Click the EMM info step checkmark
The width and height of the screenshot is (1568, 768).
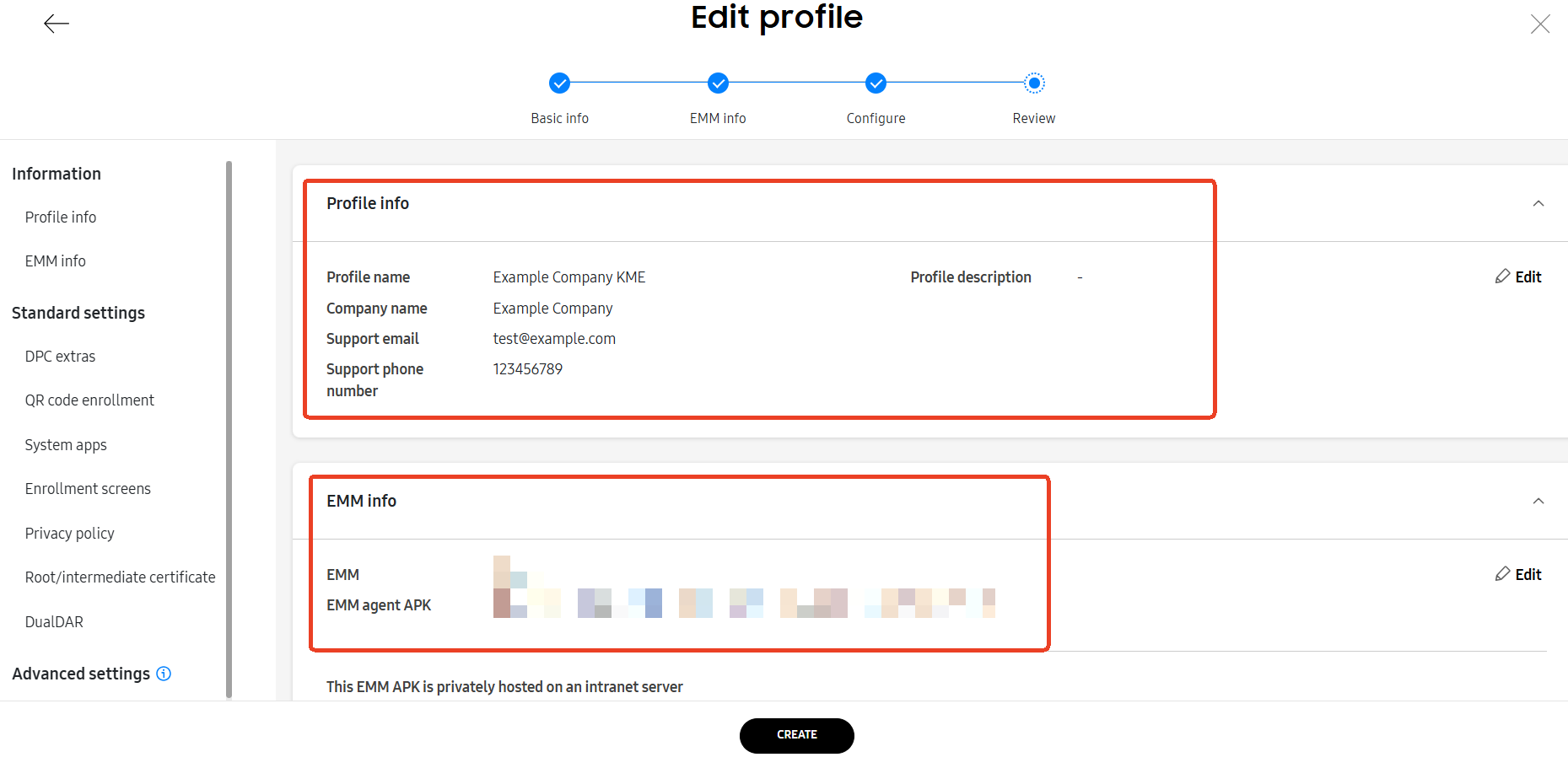click(717, 83)
